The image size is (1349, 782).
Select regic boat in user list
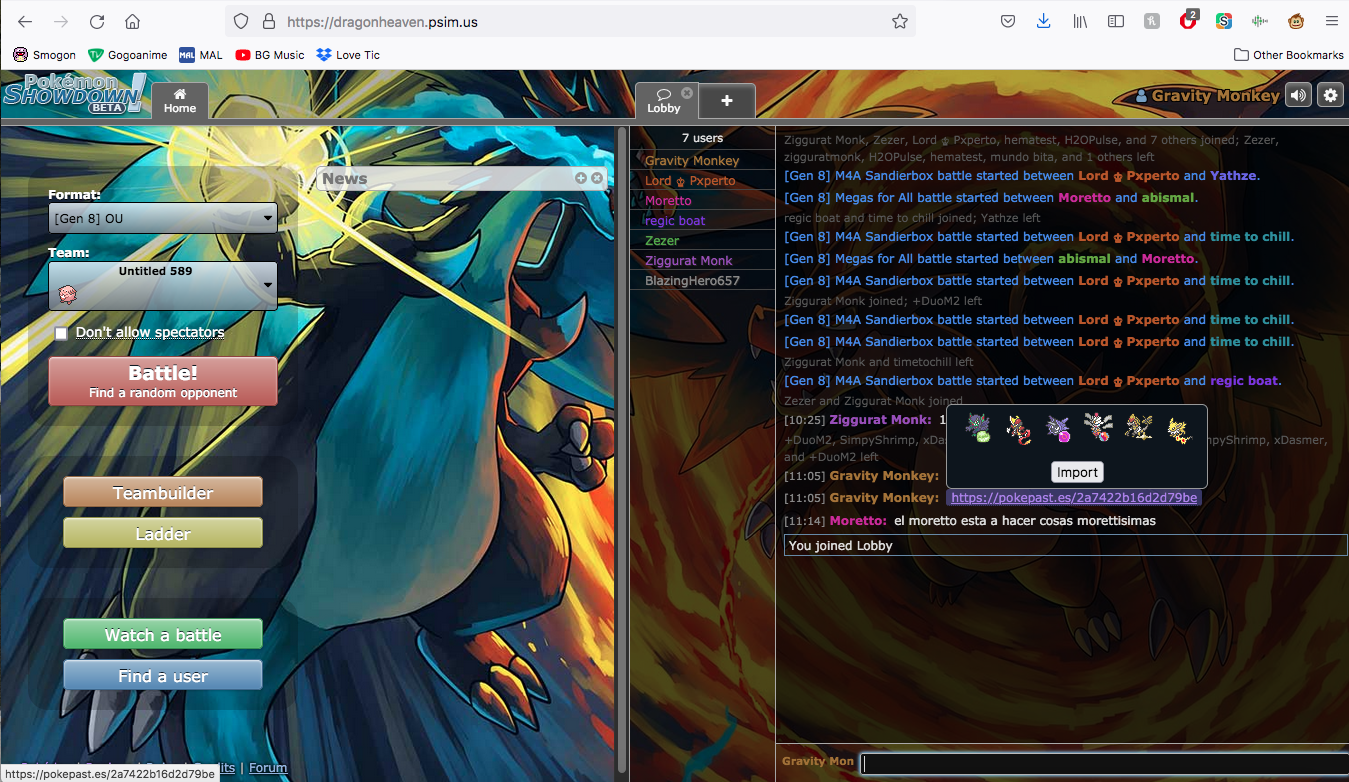(x=702, y=221)
